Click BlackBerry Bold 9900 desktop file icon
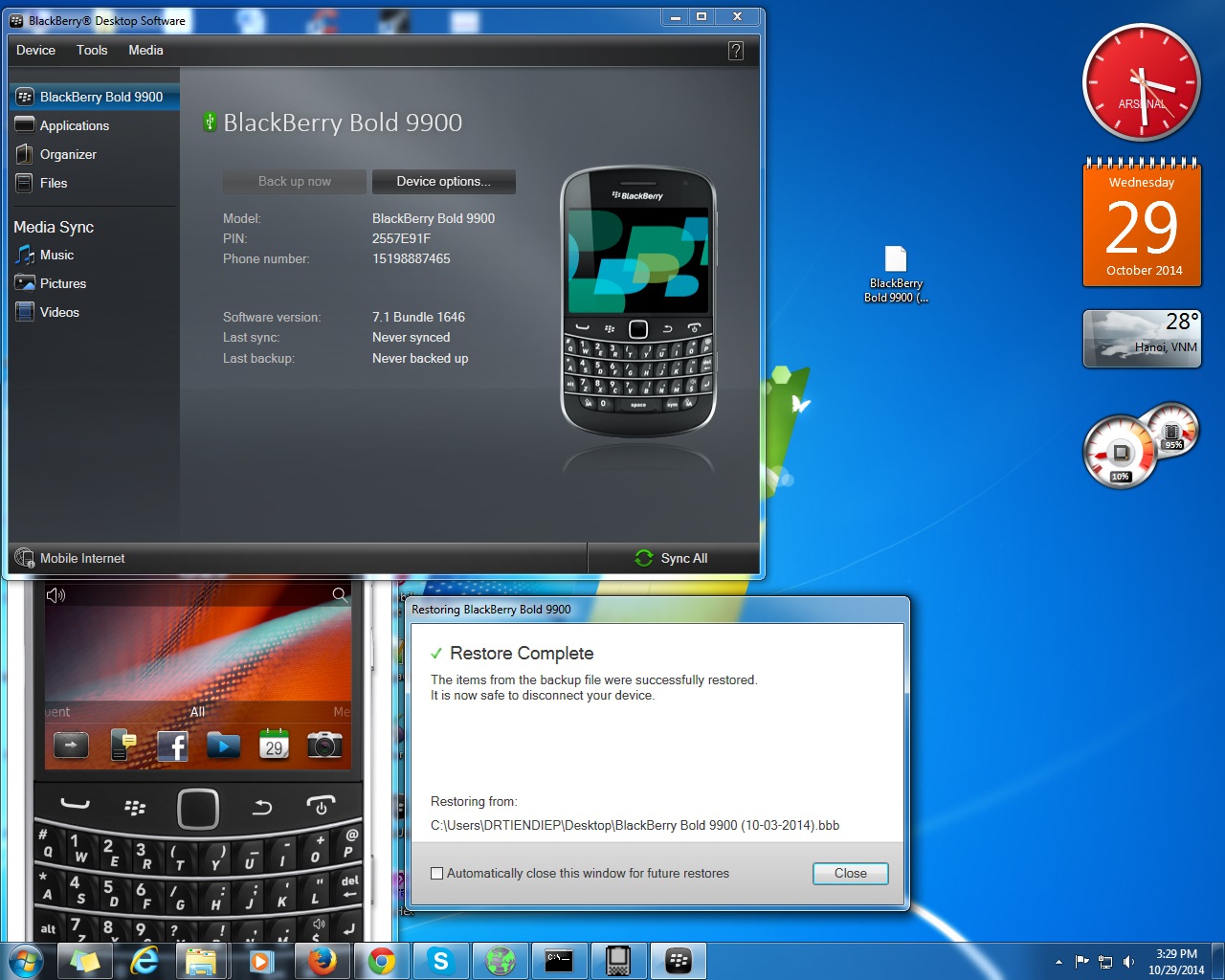The image size is (1225, 980). 896,275
